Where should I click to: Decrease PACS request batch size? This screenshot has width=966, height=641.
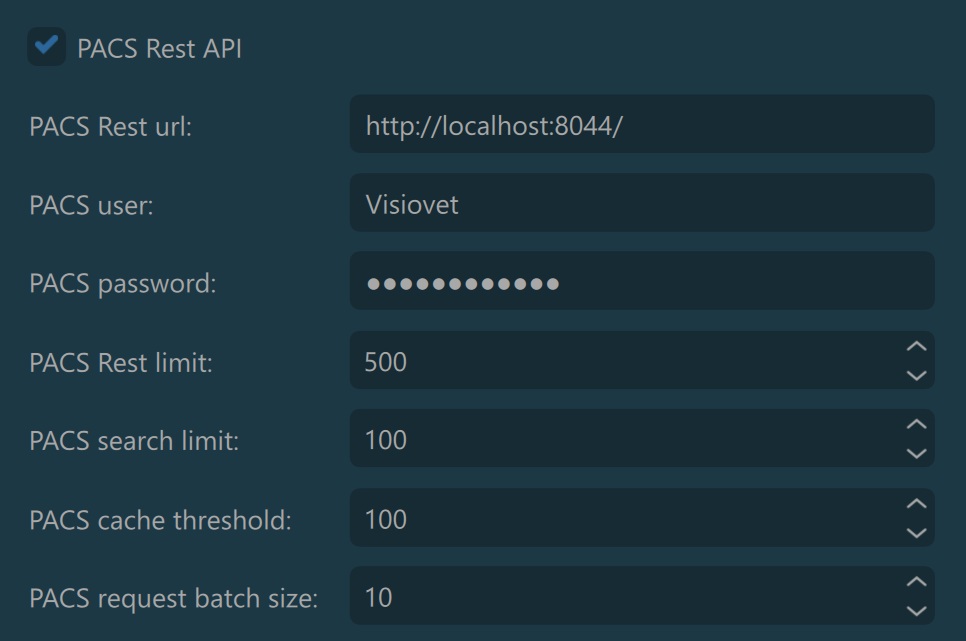[x=915, y=610]
